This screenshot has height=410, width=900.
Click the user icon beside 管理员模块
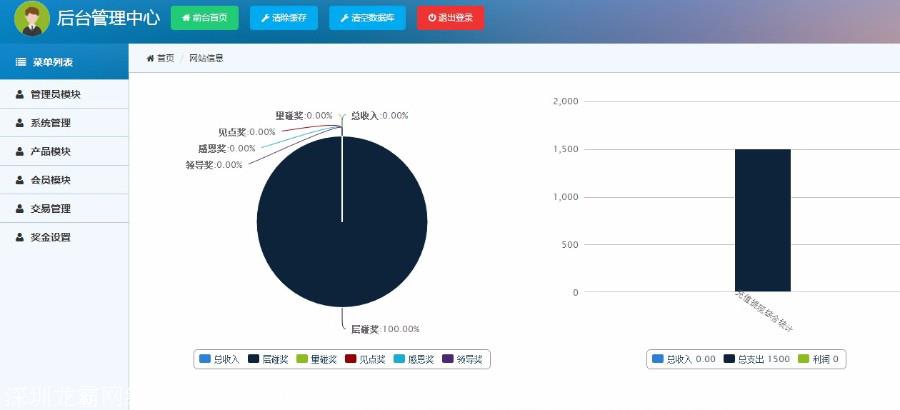(20, 94)
